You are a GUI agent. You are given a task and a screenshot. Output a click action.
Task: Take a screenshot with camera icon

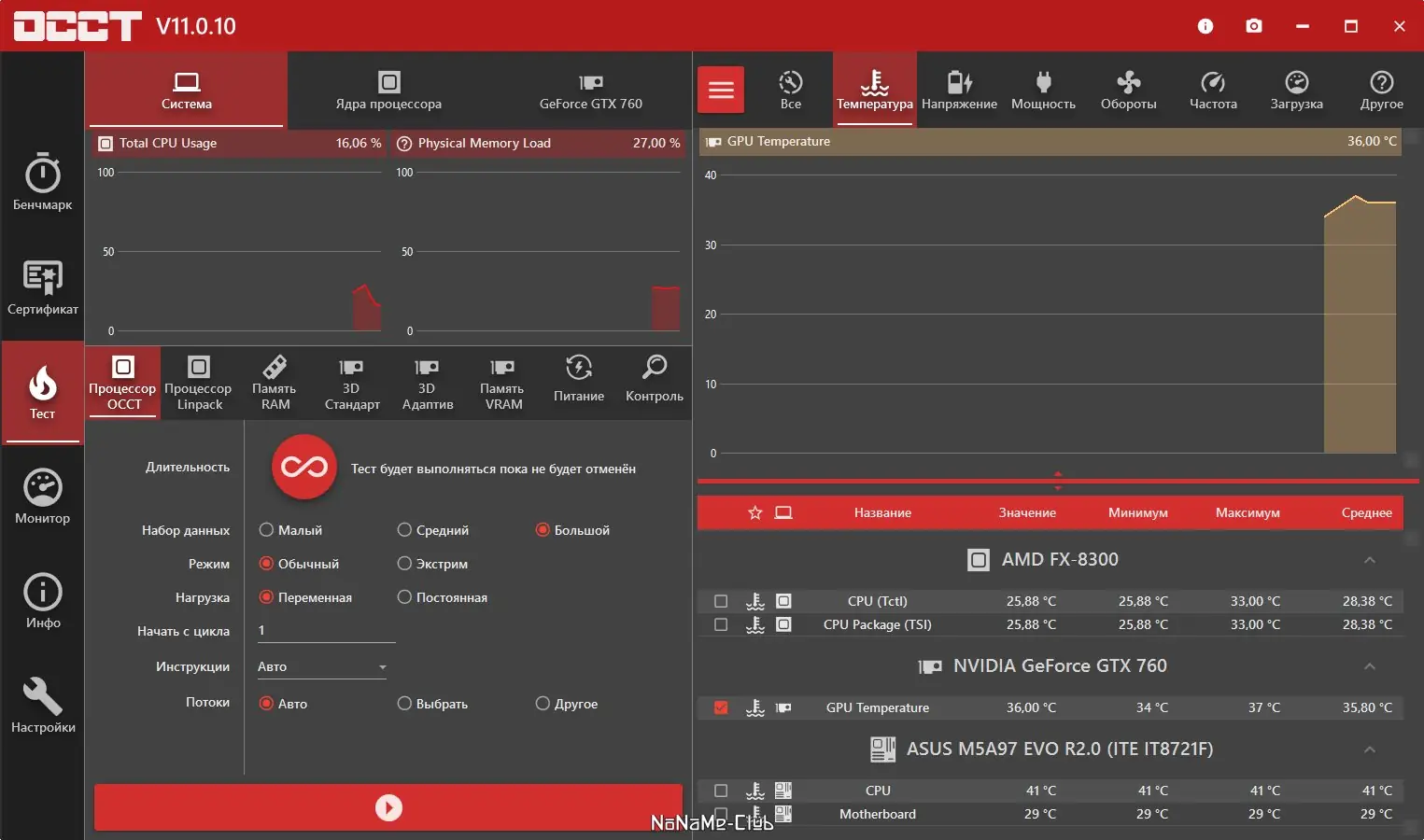[1254, 26]
